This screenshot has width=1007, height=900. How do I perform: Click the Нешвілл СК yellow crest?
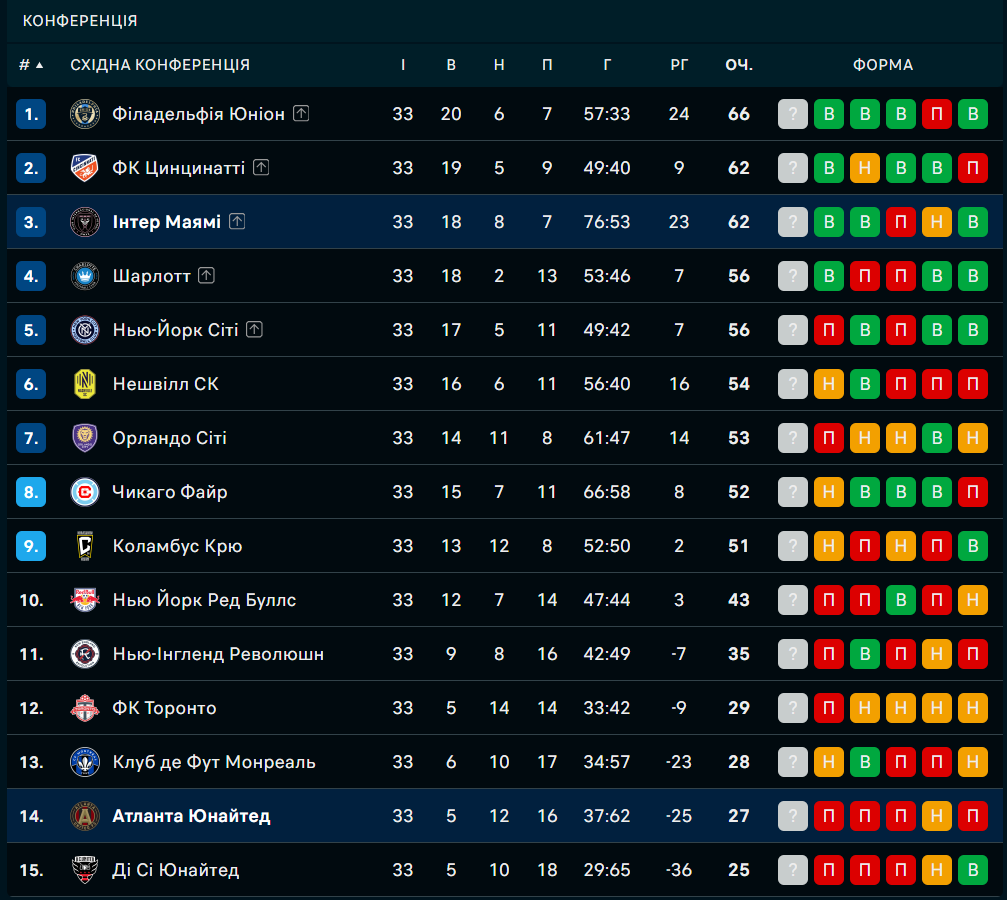(x=85, y=384)
